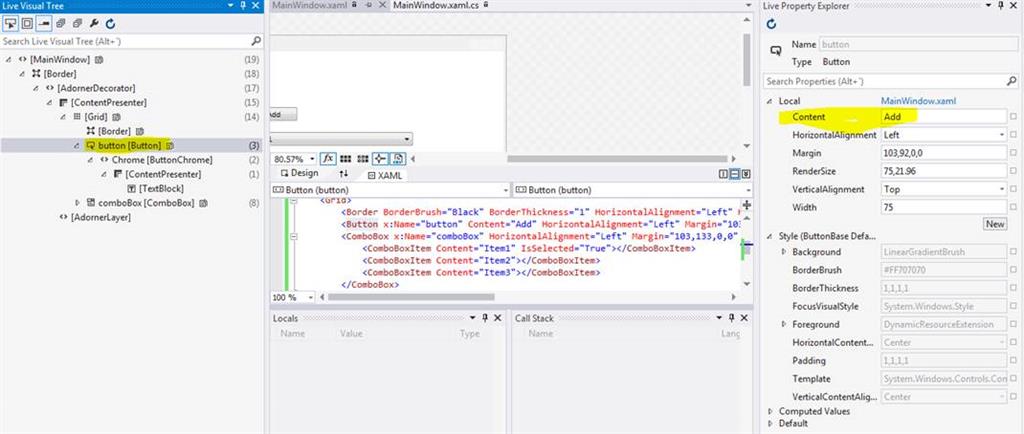
Task: Close the MainWindow.xaml tab
Action: point(383,5)
